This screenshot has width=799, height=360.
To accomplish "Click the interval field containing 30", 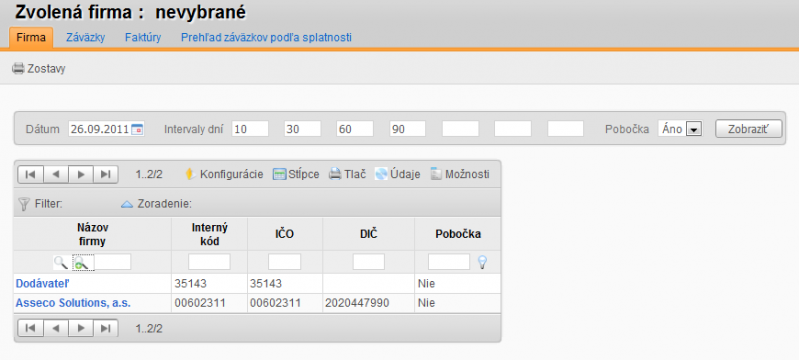I will pos(303,129).
